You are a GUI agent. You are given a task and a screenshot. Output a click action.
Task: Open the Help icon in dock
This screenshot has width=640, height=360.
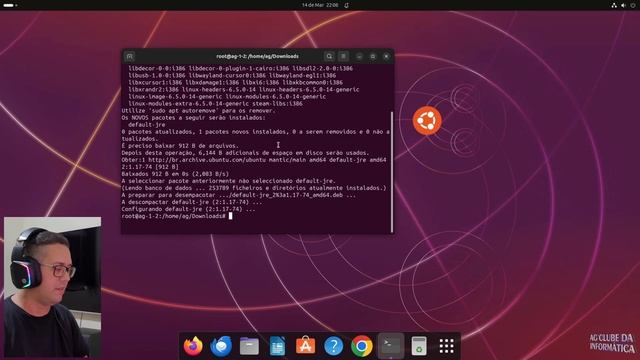(x=333, y=346)
